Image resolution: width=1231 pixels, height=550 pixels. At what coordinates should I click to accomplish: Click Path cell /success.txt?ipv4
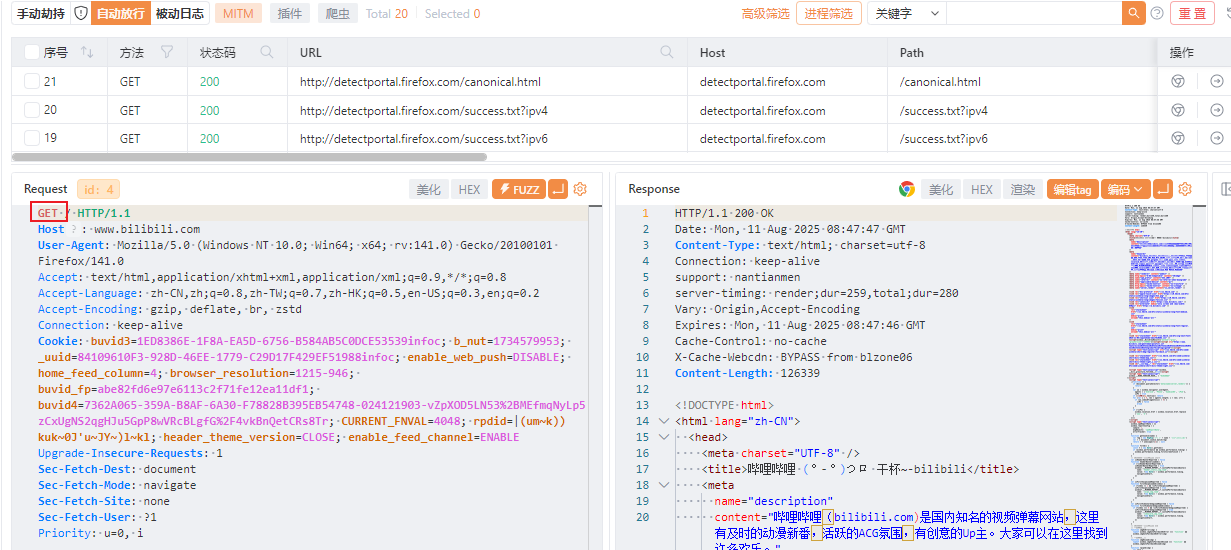(x=944, y=110)
